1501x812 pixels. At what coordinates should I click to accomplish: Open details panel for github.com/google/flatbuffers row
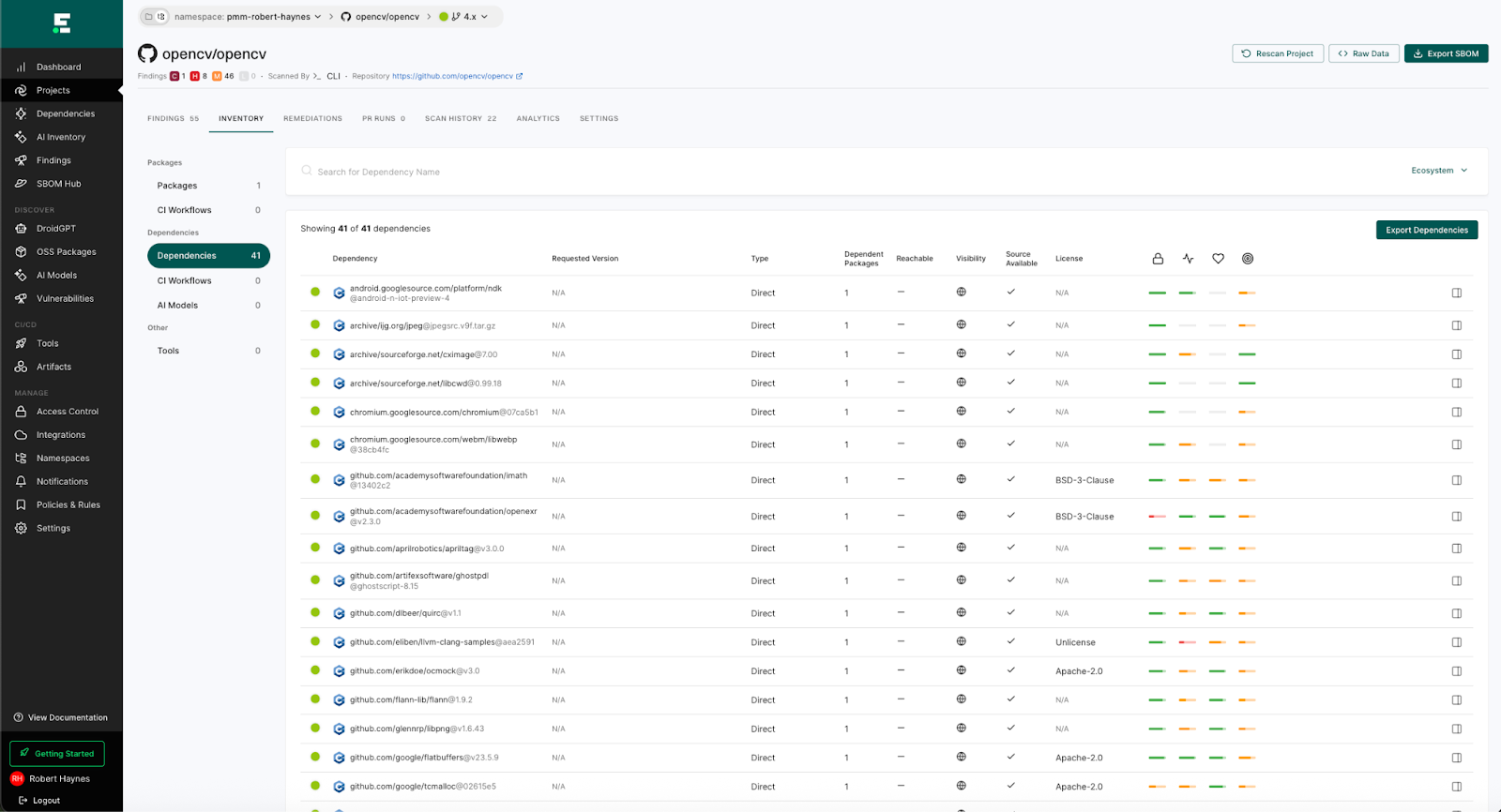1457,758
